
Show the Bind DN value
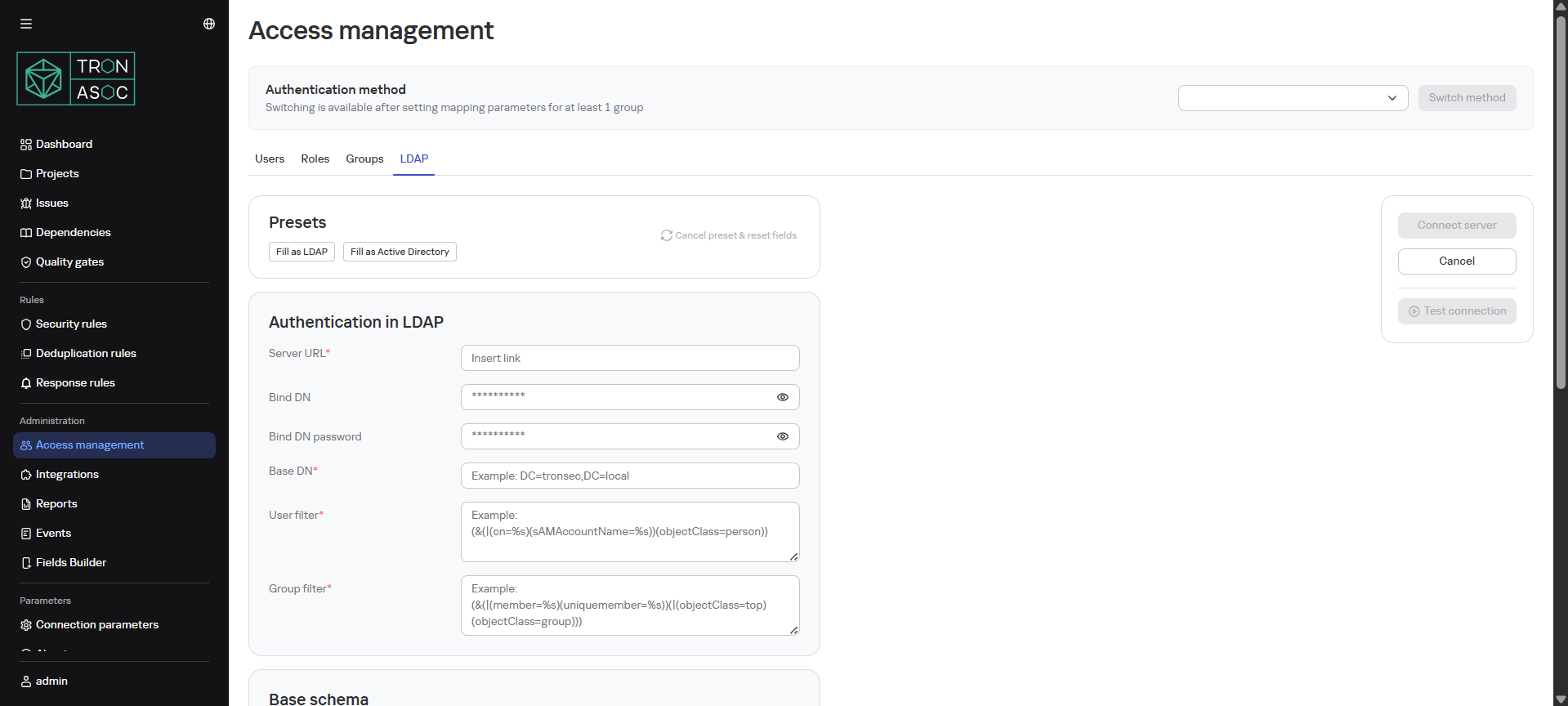(x=782, y=397)
